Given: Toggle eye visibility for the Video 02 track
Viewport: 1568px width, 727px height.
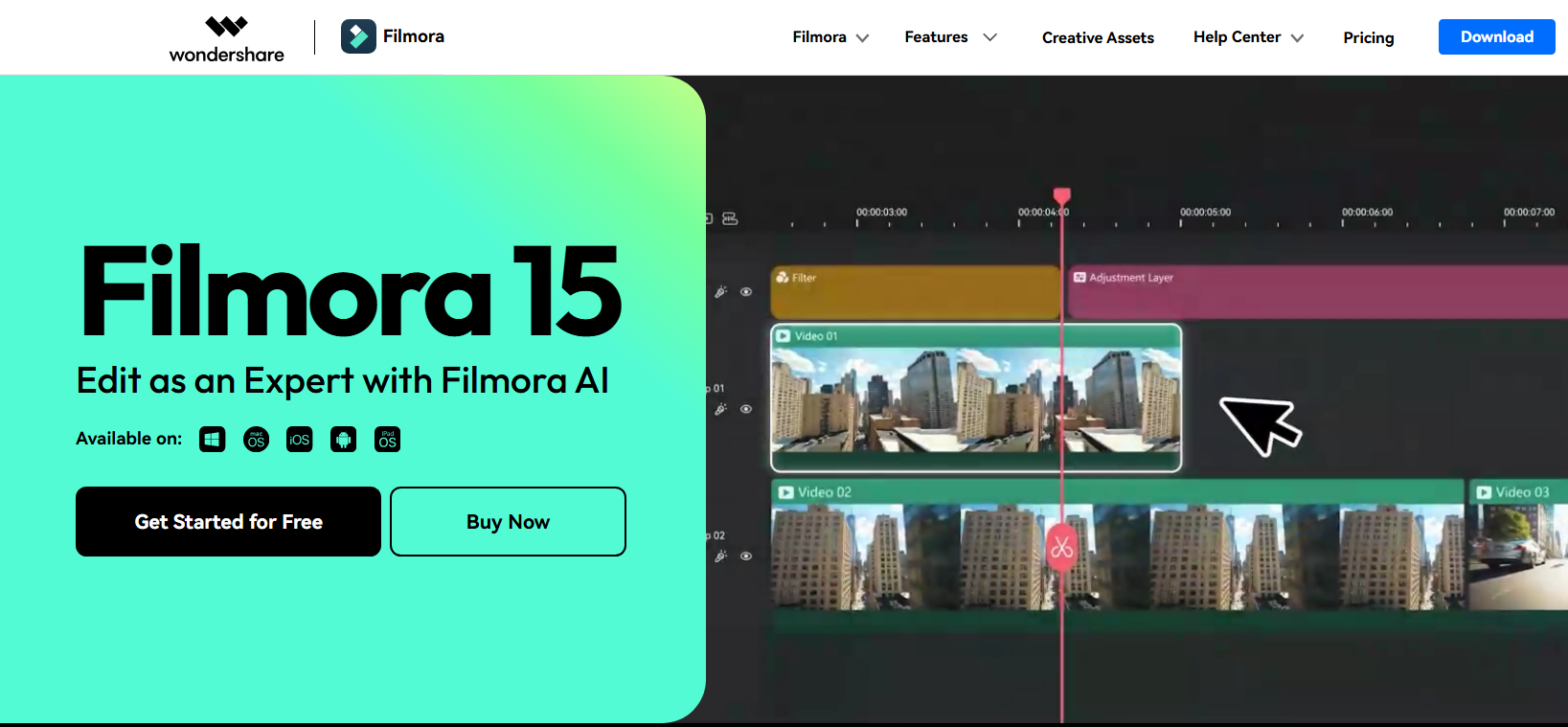Looking at the screenshot, I should click(x=746, y=556).
